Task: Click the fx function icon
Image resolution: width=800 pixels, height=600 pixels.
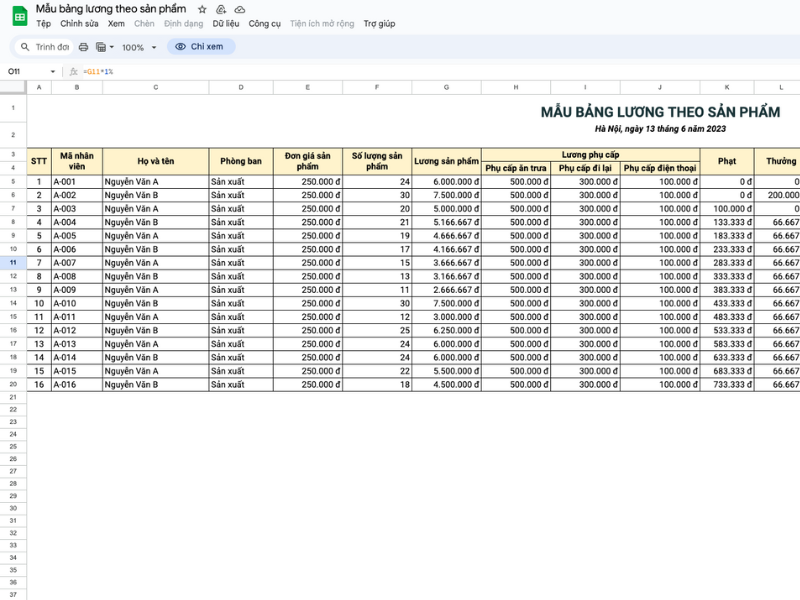Action: (x=74, y=72)
